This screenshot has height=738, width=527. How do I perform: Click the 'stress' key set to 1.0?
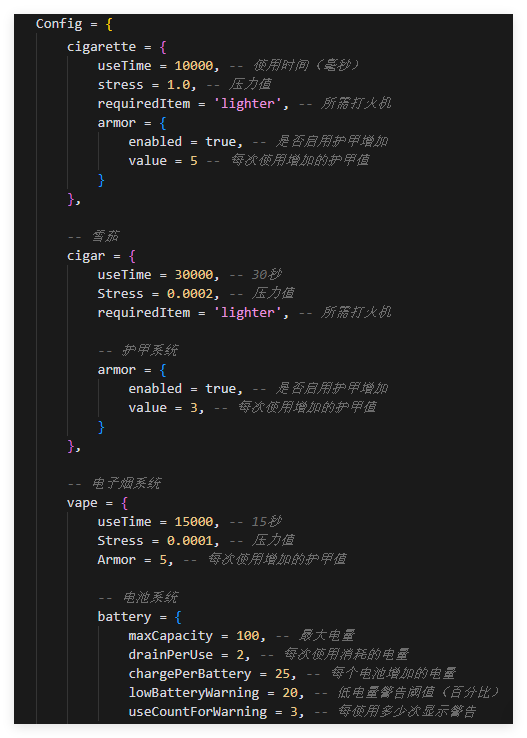(x=120, y=85)
